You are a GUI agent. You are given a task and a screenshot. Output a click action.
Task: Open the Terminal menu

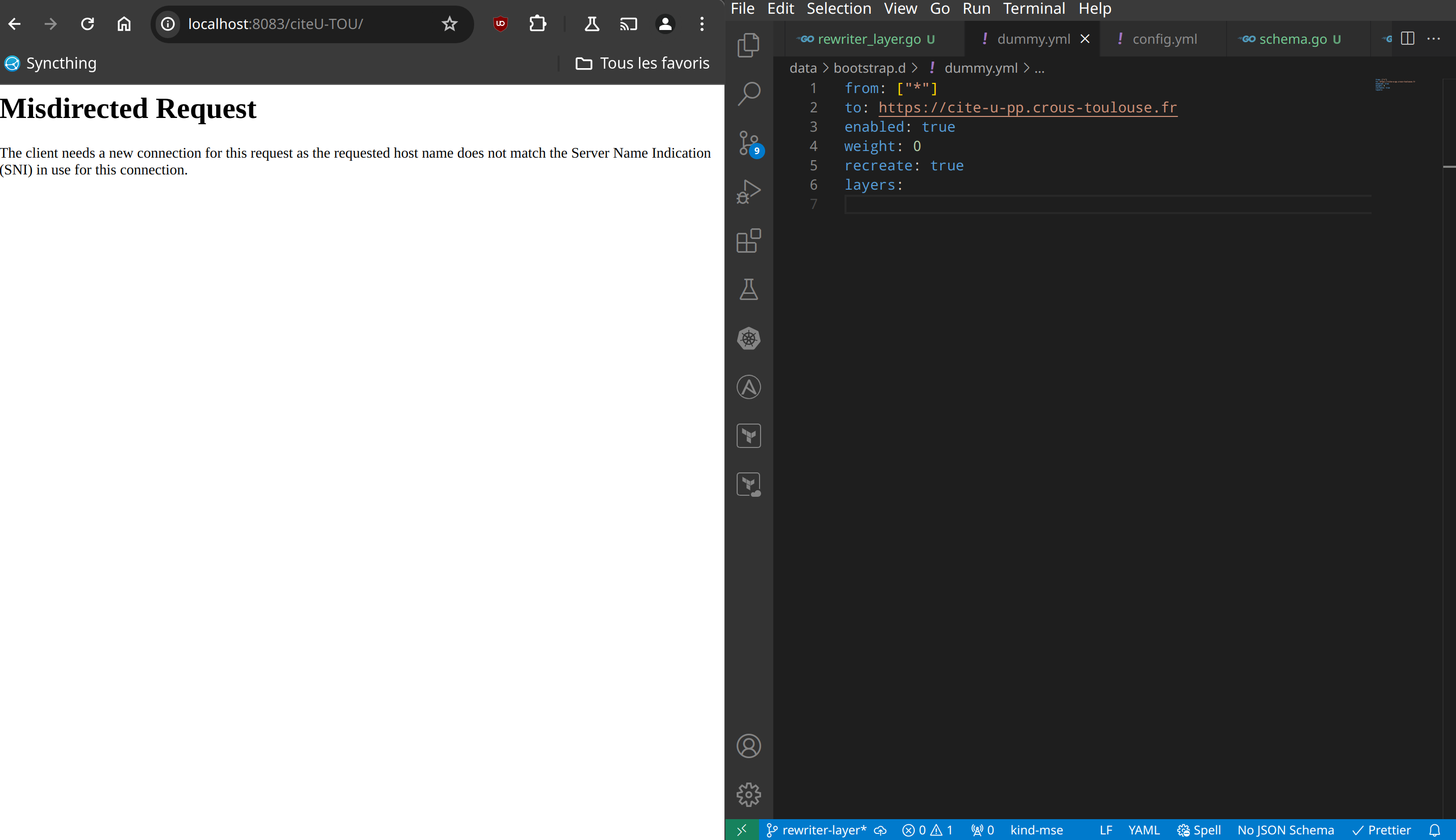1034,9
